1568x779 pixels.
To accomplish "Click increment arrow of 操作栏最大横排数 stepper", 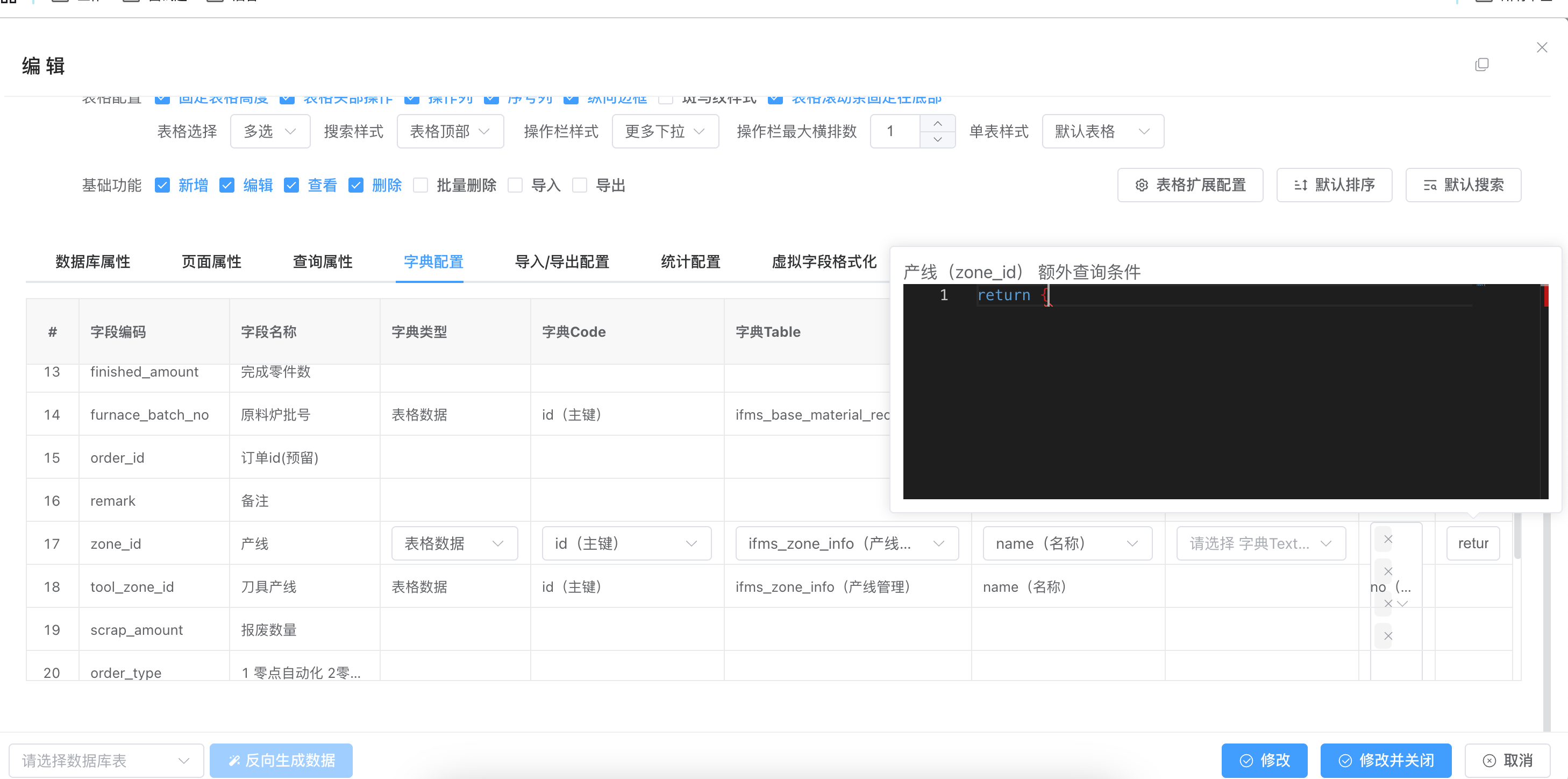I will click(x=937, y=123).
